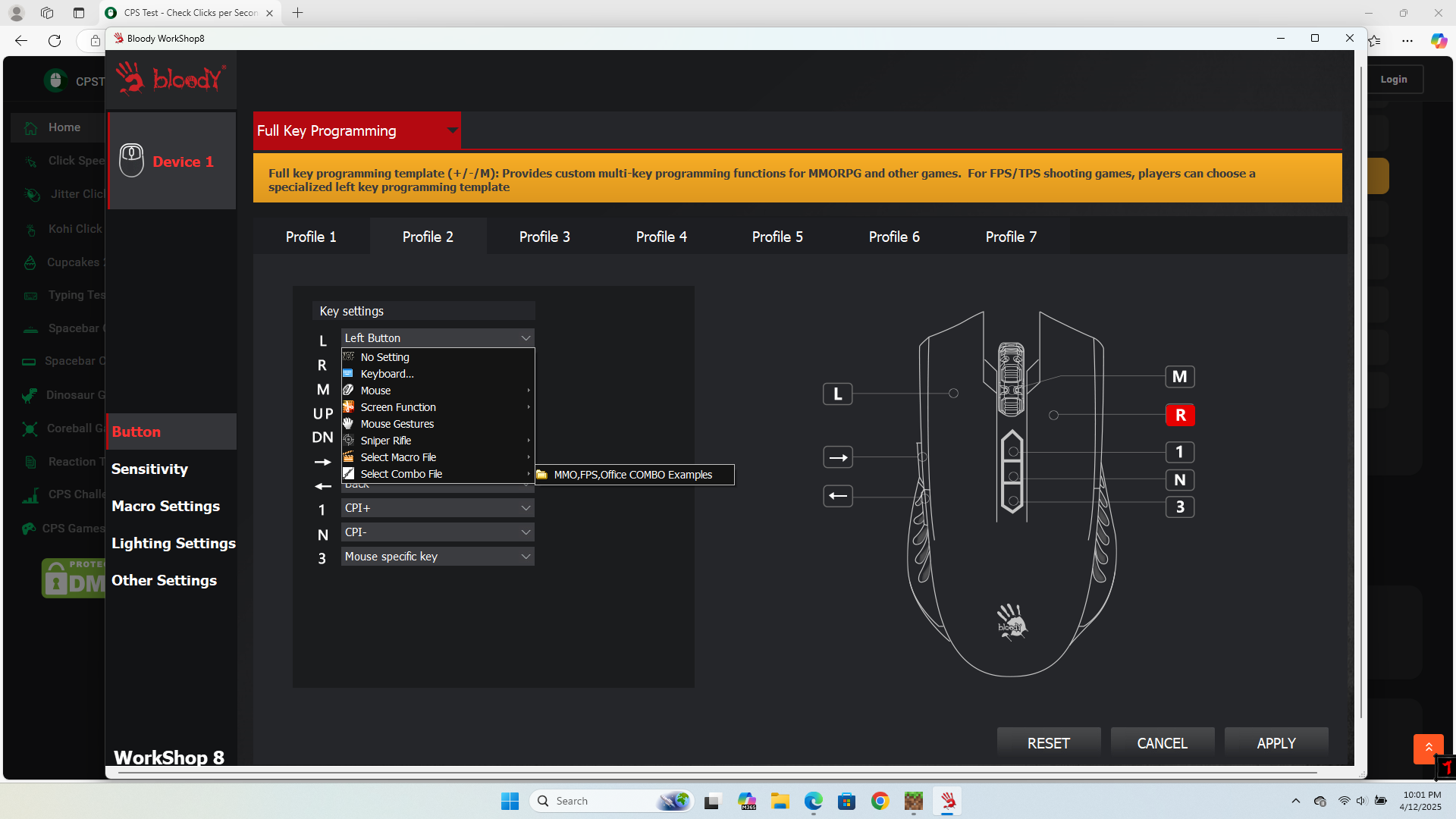Choose No Setting from menu
This screenshot has width=1456, height=819.
pyautogui.click(x=438, y=357)
